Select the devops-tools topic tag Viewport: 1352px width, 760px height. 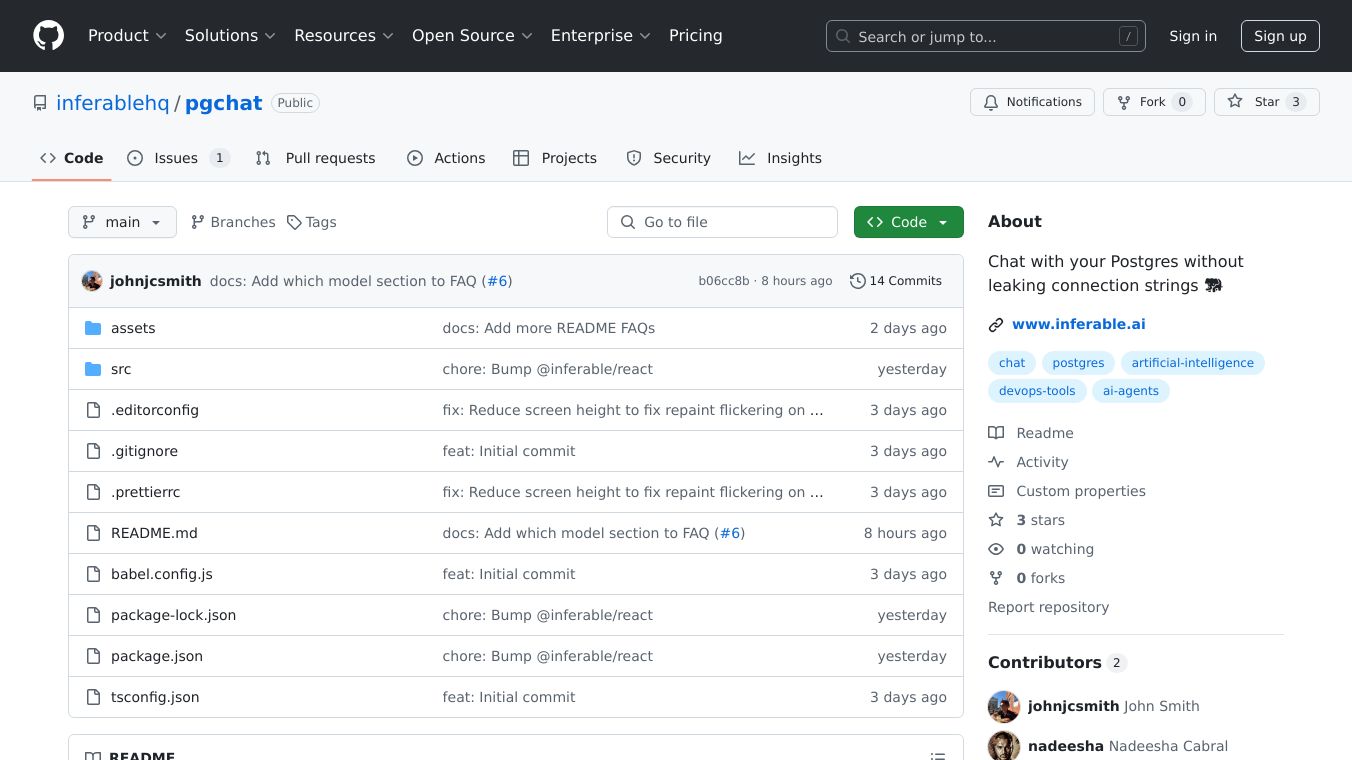(x=1037, y=391)
